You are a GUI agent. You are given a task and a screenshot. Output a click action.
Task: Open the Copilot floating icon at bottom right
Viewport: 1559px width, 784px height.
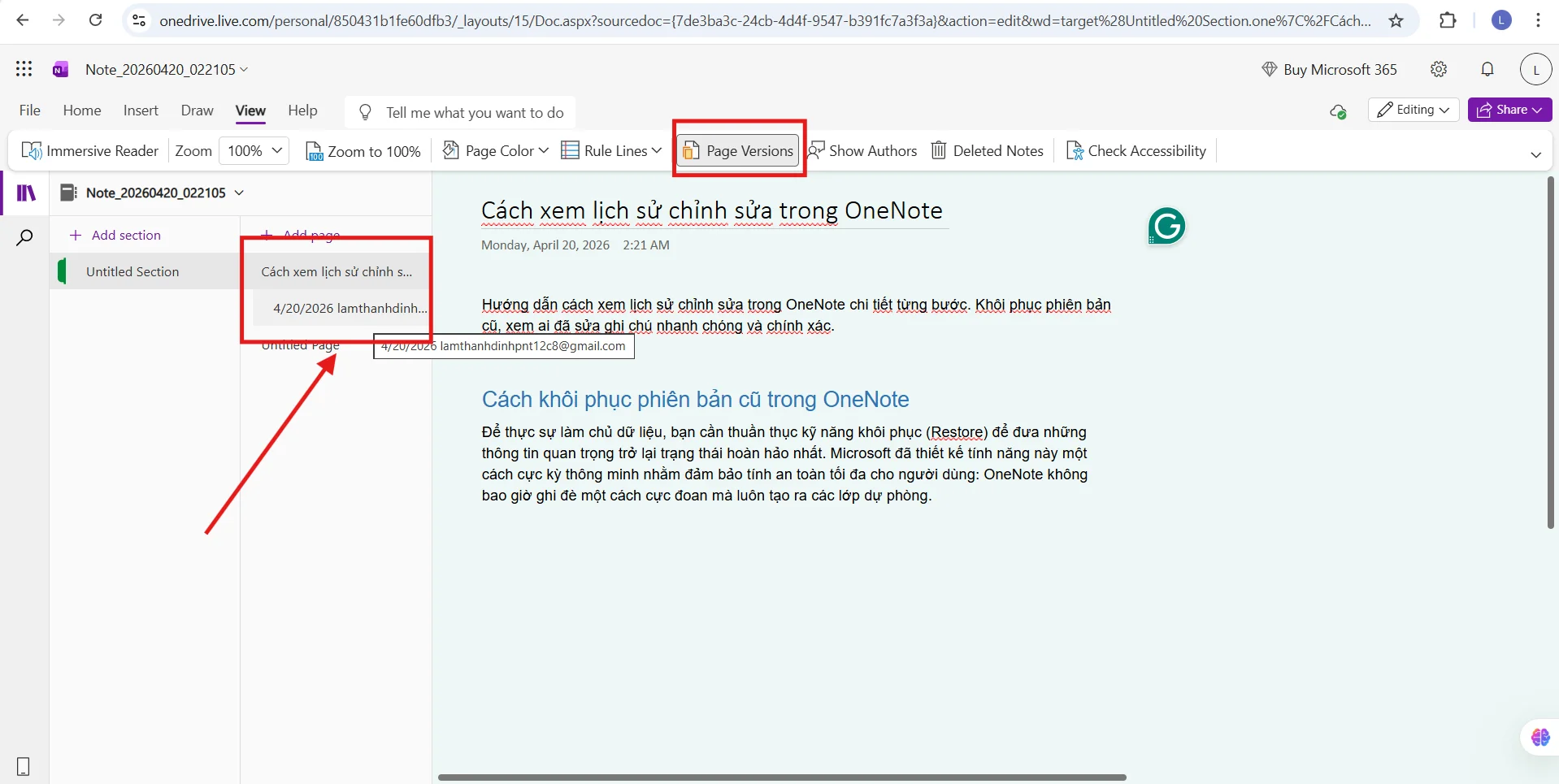(x=1540, y=737)
